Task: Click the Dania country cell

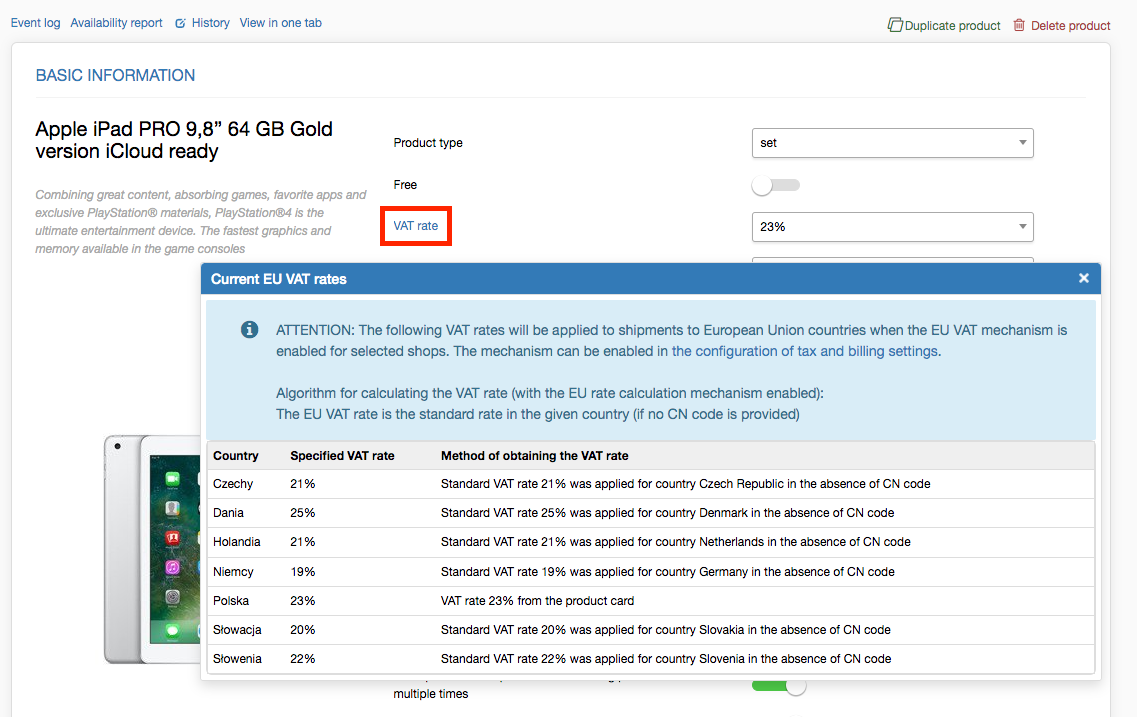Action: tap(228, 513)
